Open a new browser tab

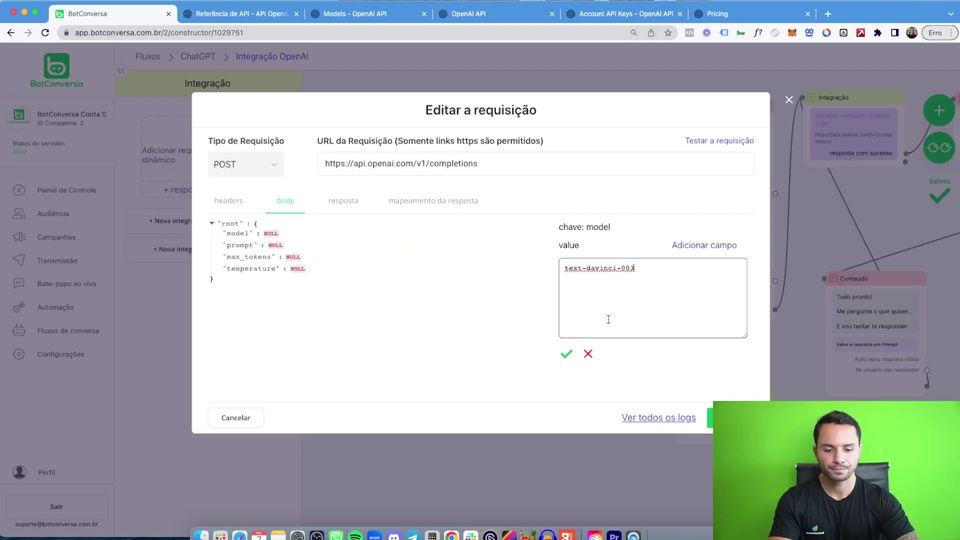tap(828, 13)
